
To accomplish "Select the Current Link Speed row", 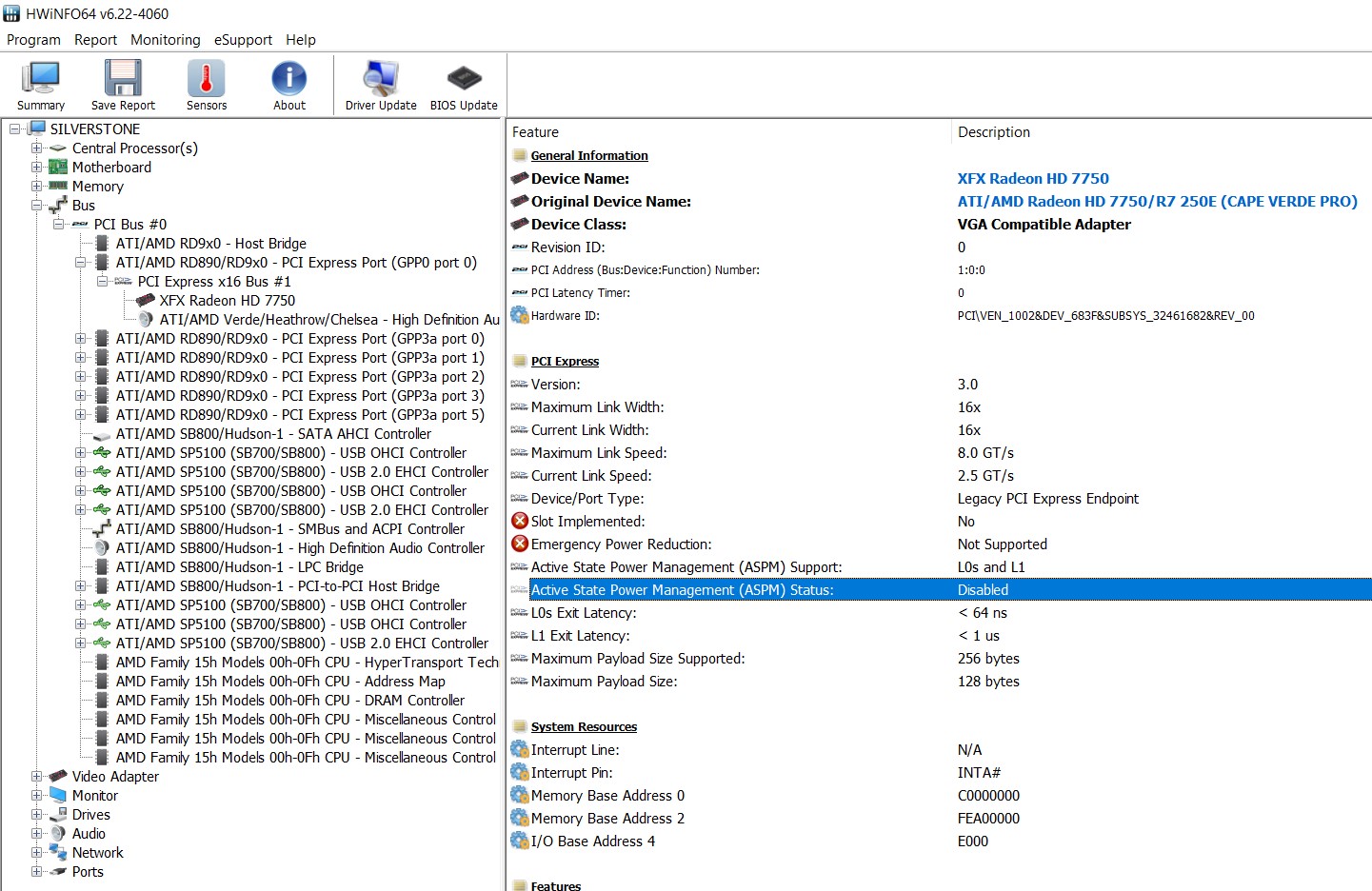I will (x=940, y=475).
